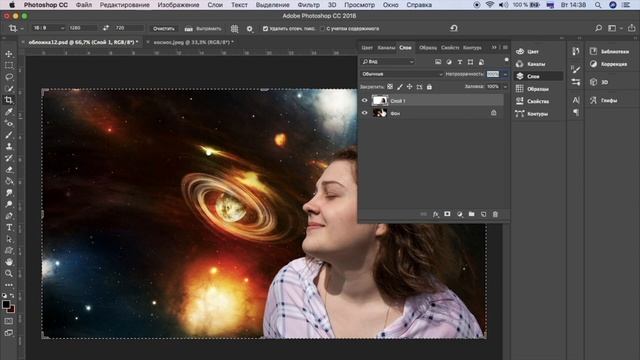
Task: Click the background color swatch
Action: (12, 309)
